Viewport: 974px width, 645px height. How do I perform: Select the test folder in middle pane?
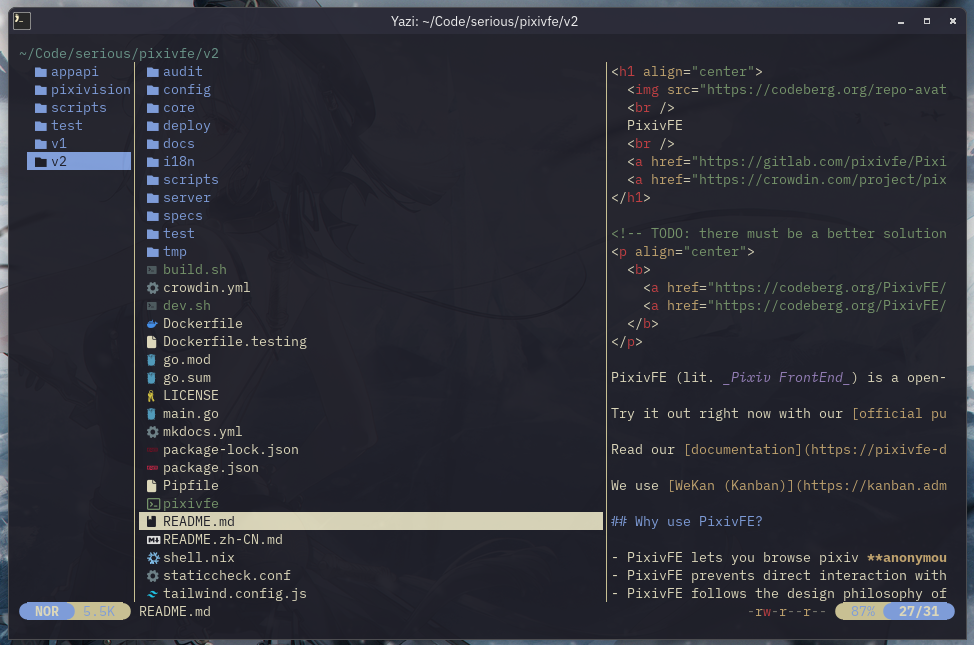(371, 234)
